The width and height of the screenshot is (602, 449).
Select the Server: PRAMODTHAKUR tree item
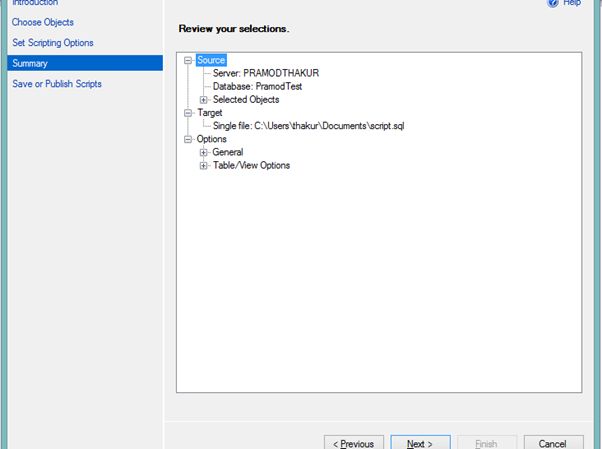[265, 74]
